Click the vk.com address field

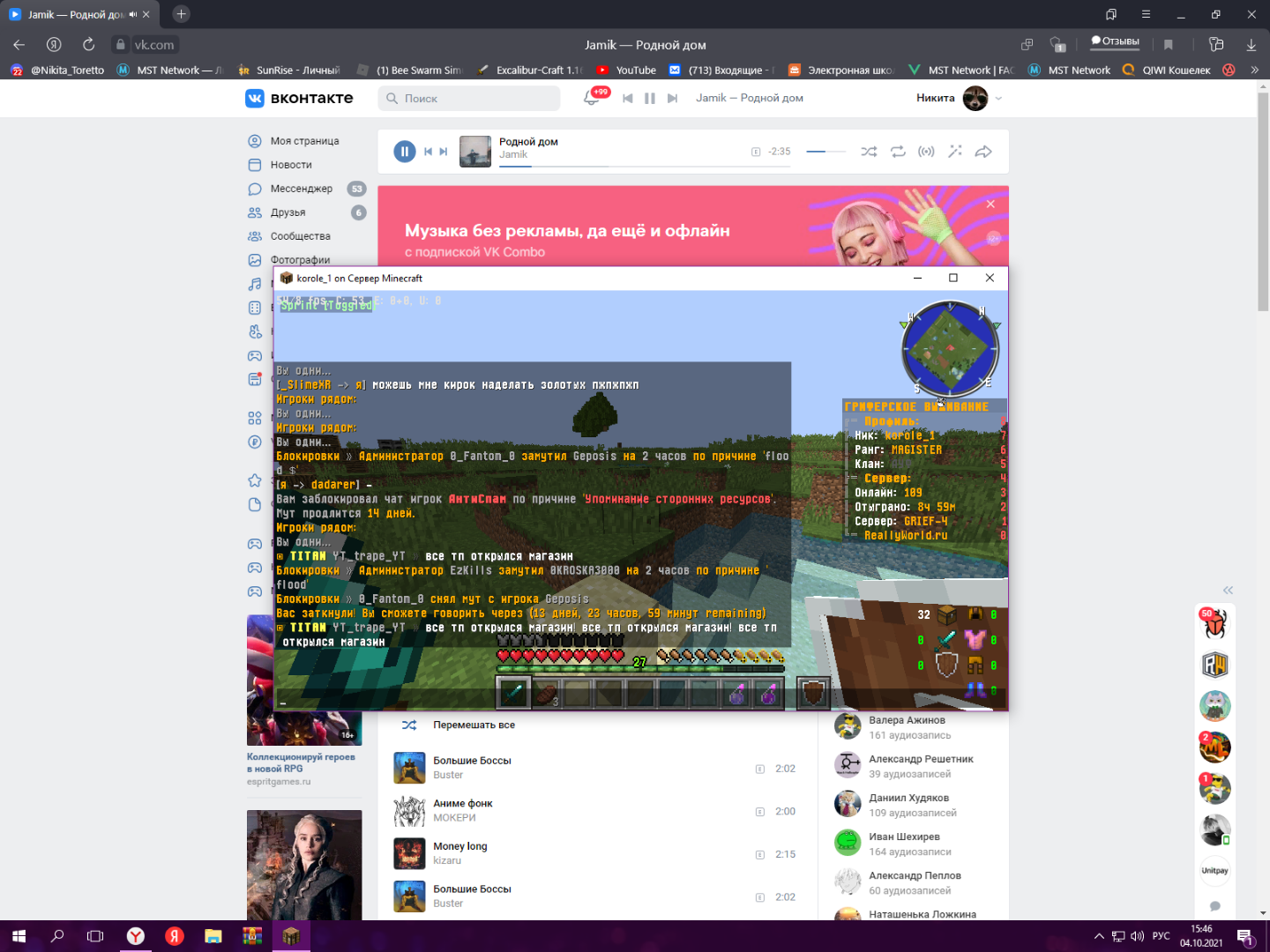point(153,45)
